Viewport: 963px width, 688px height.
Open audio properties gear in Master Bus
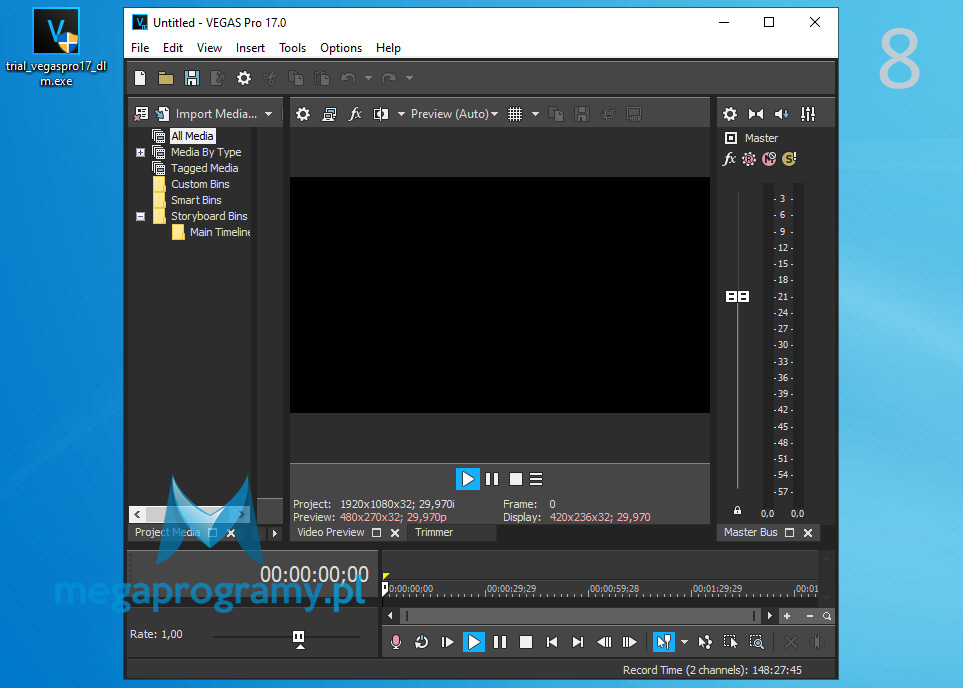coord(730,114)
